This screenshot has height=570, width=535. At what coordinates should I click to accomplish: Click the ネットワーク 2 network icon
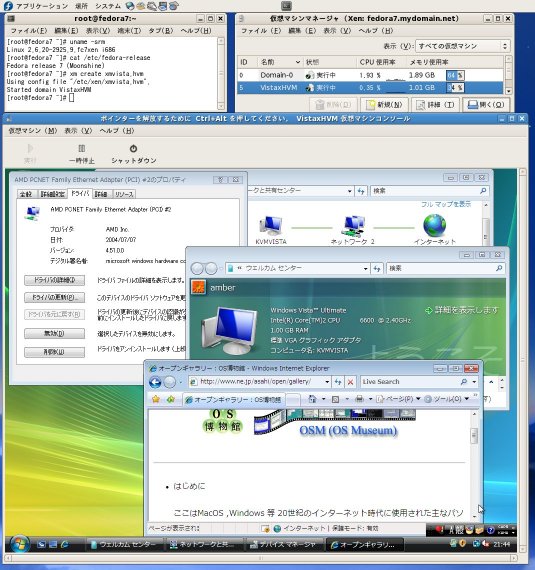[x=353, y=226]
